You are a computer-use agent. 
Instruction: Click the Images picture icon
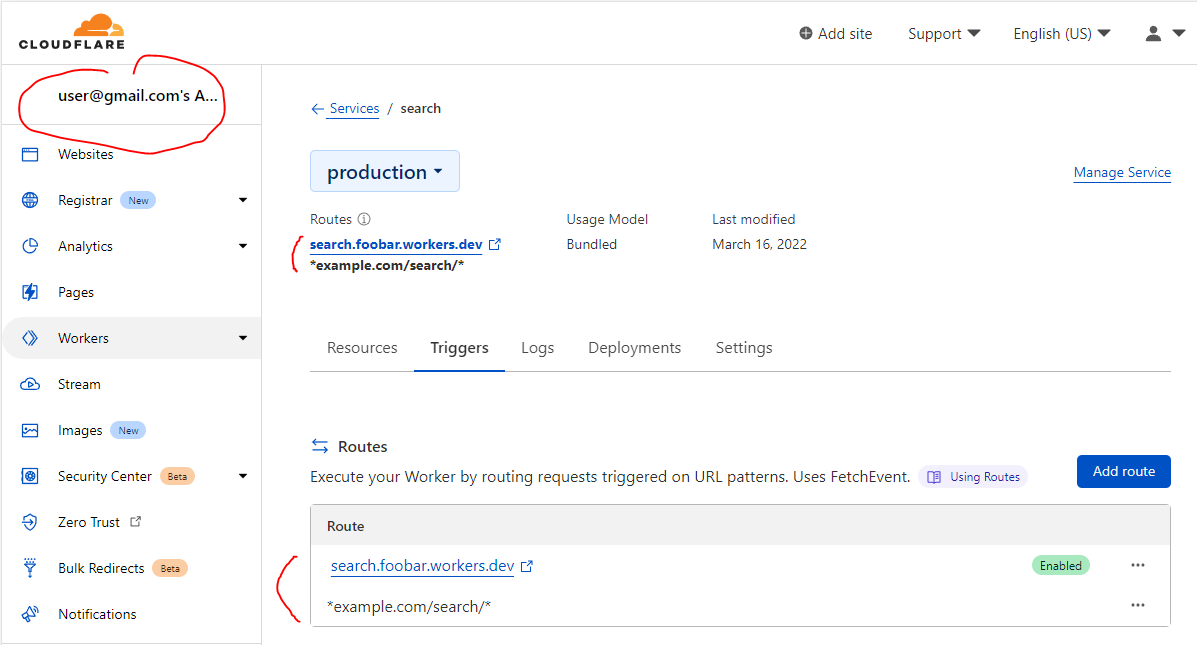point(30,431)
